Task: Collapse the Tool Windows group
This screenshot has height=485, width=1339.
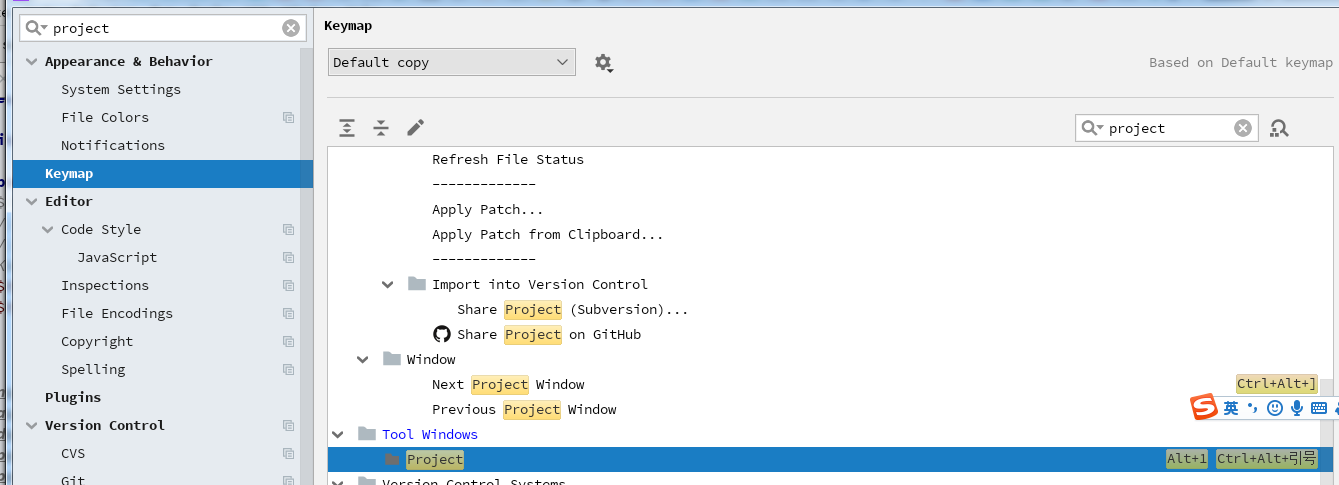Action: click(x=338, y=434)
